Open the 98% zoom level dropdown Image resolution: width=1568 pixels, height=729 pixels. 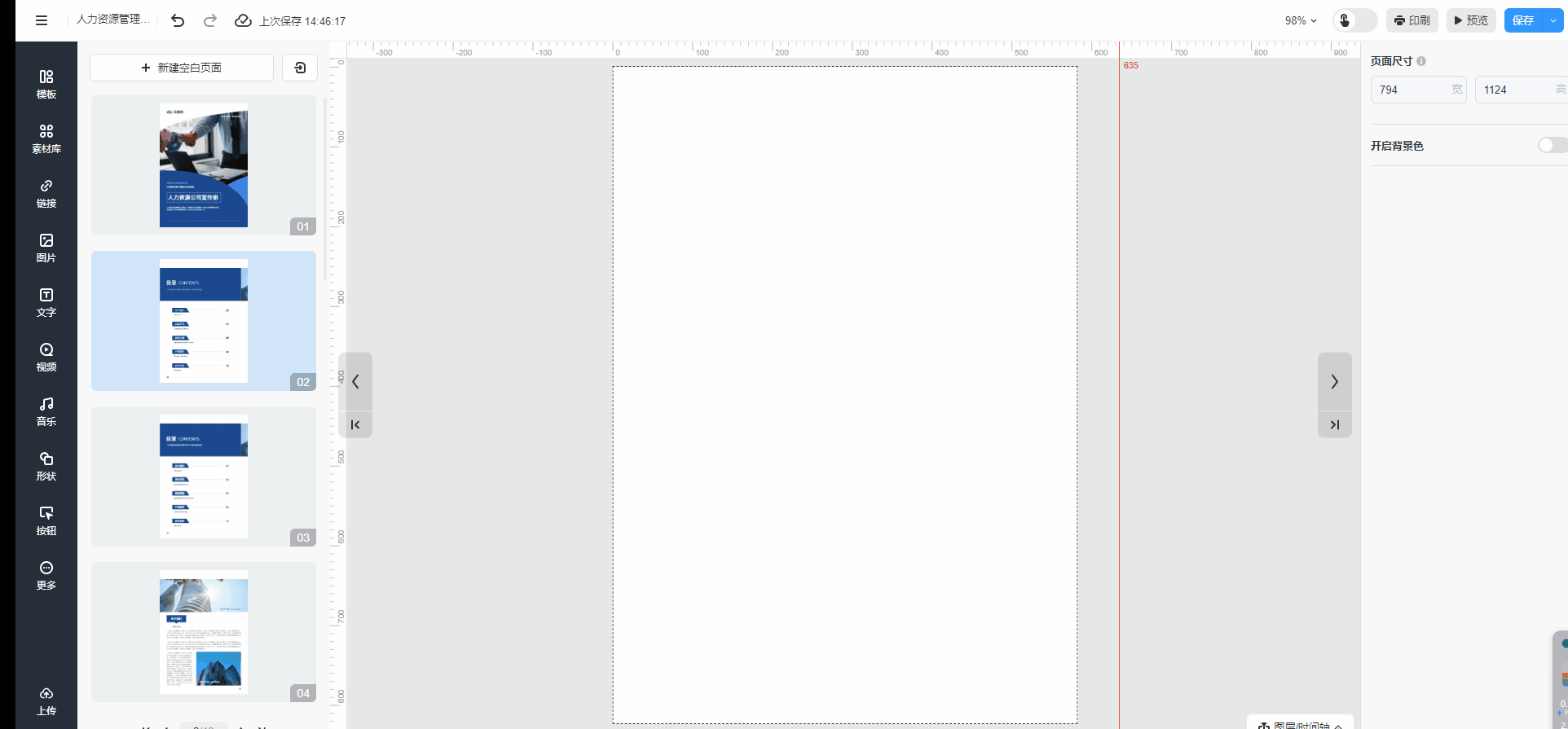pyautogui.click(x=1301, y=20)
